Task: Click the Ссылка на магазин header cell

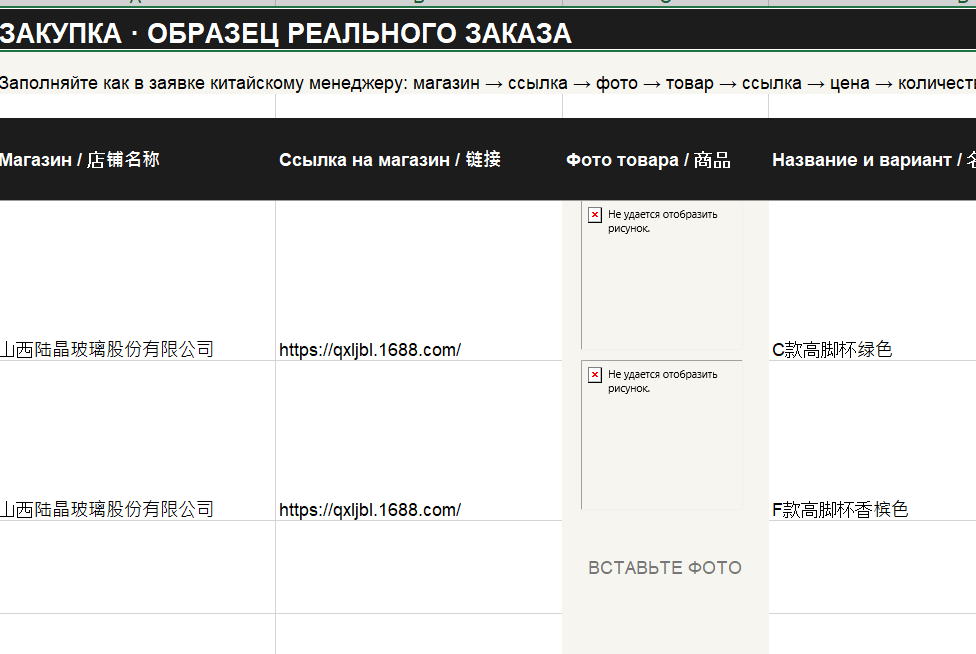Action: tap(419, 159)
